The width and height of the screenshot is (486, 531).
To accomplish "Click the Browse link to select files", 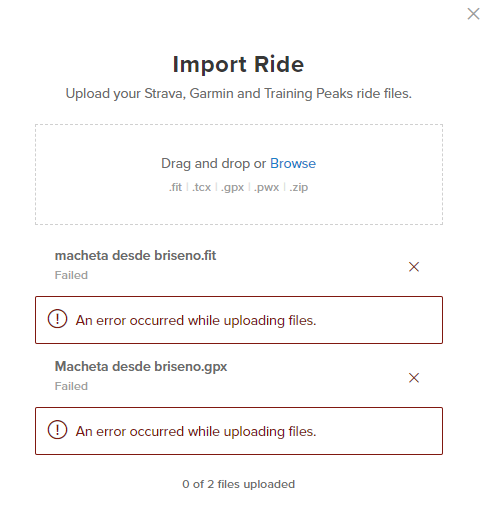I will (x=293, y=164).
